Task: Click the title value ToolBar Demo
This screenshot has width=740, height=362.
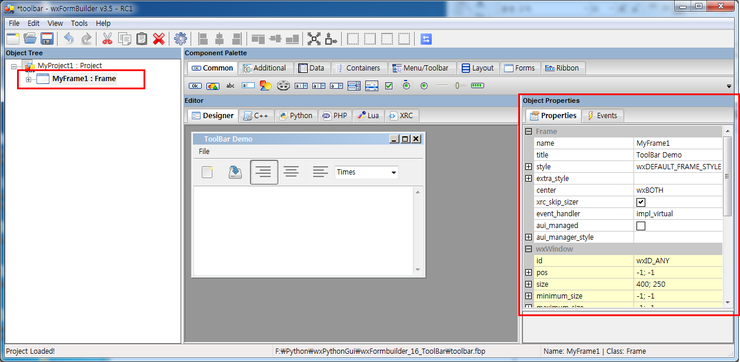Action: point(659,155)
